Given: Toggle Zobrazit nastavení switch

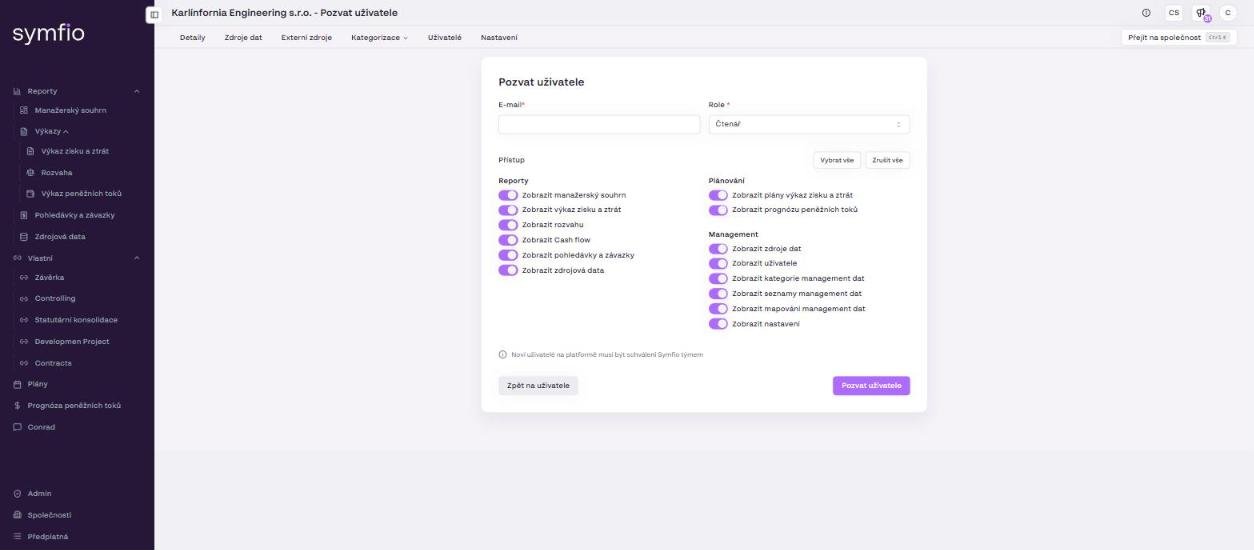Looking at the screenshot, I should pos(718,323).
